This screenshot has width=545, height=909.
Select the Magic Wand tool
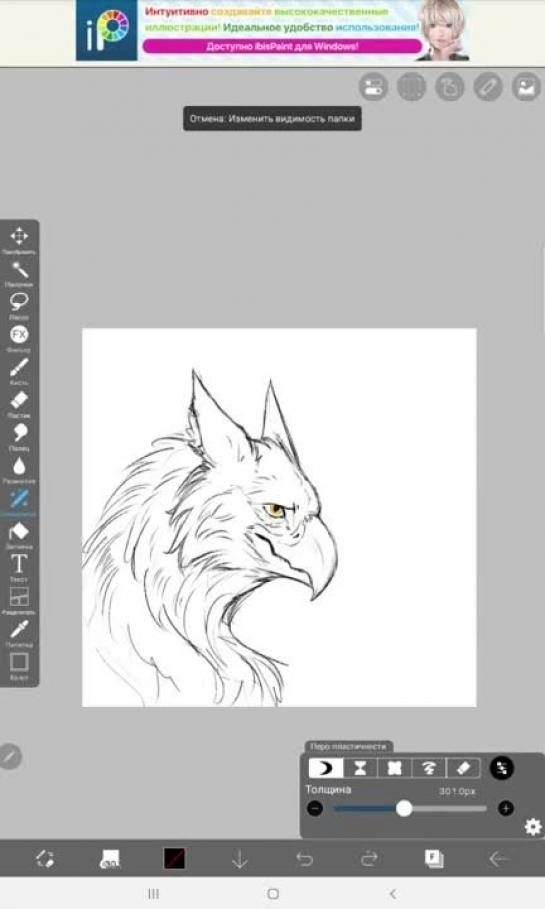click(19, 270)
